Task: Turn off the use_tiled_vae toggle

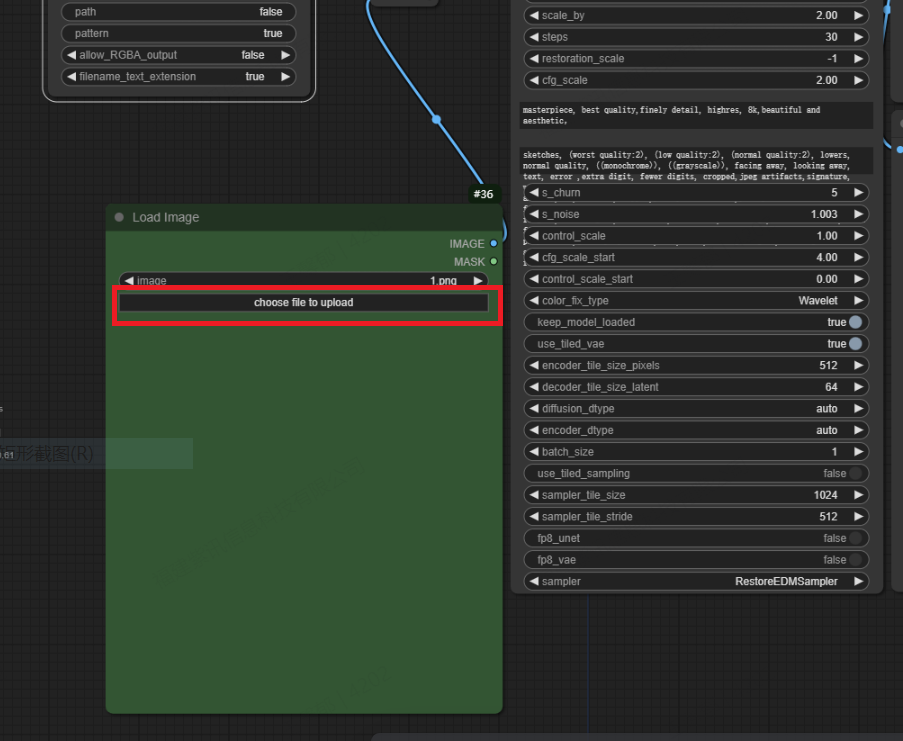Action: (855, 344)
